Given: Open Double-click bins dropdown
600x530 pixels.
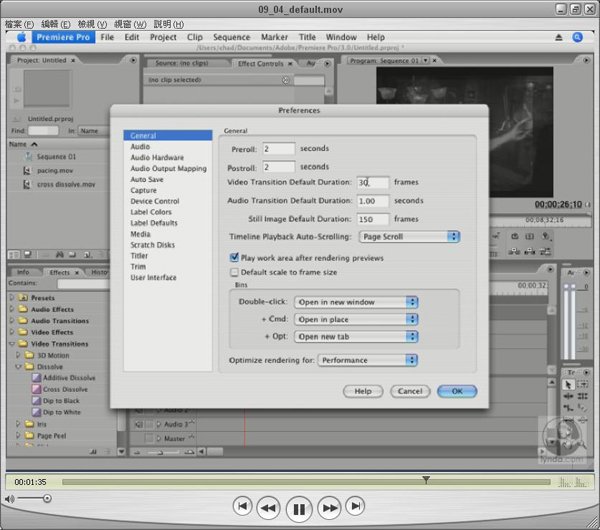Looking at the screenshot, I should click(356, 302).
